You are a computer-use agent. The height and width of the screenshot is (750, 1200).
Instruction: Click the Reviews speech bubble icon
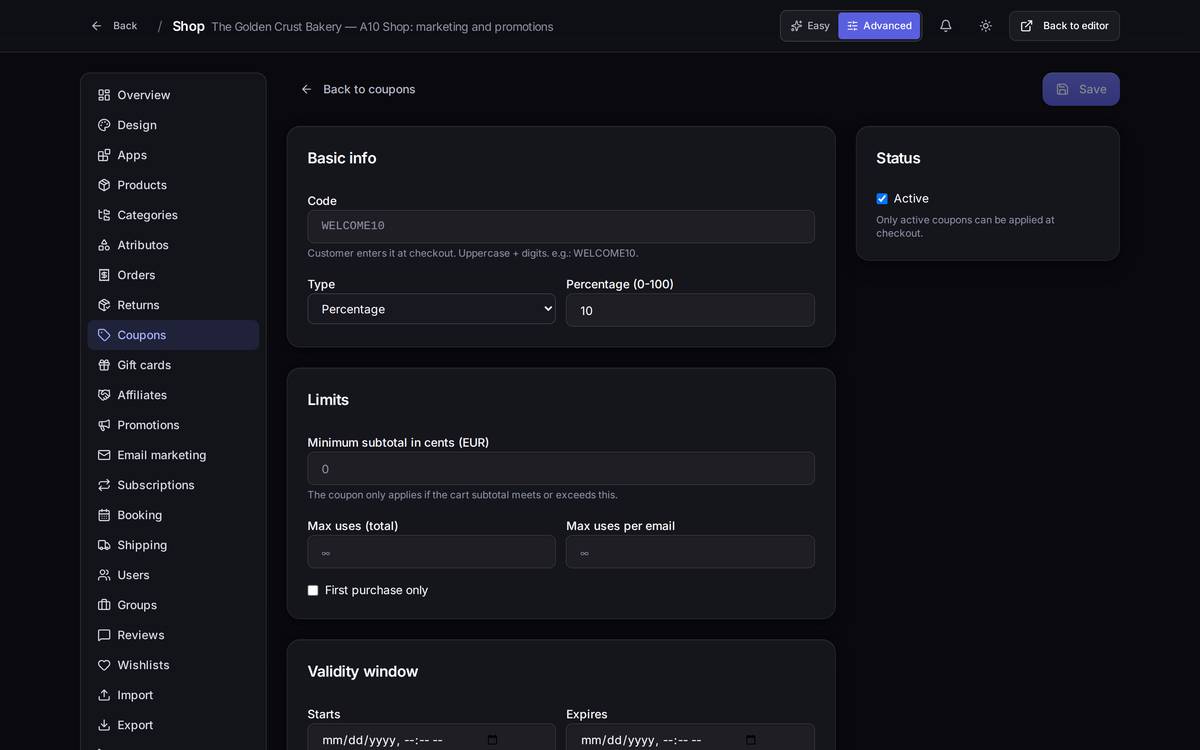[x=104, y=635]
